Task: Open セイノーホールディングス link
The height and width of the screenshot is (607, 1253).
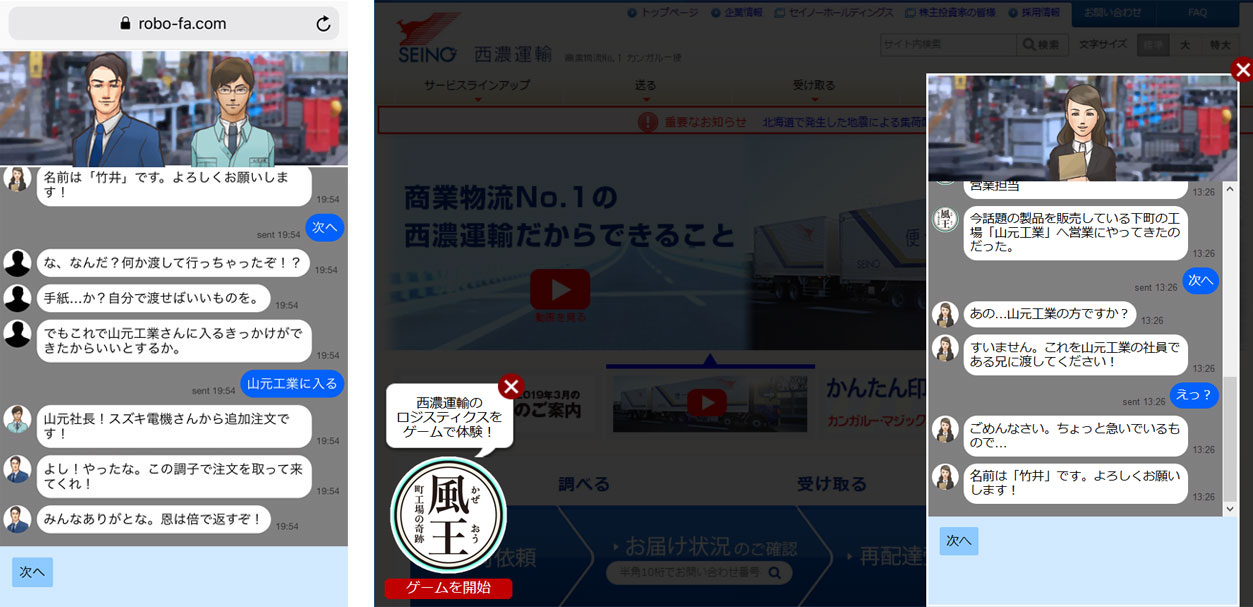Action: tap(833, 13)
